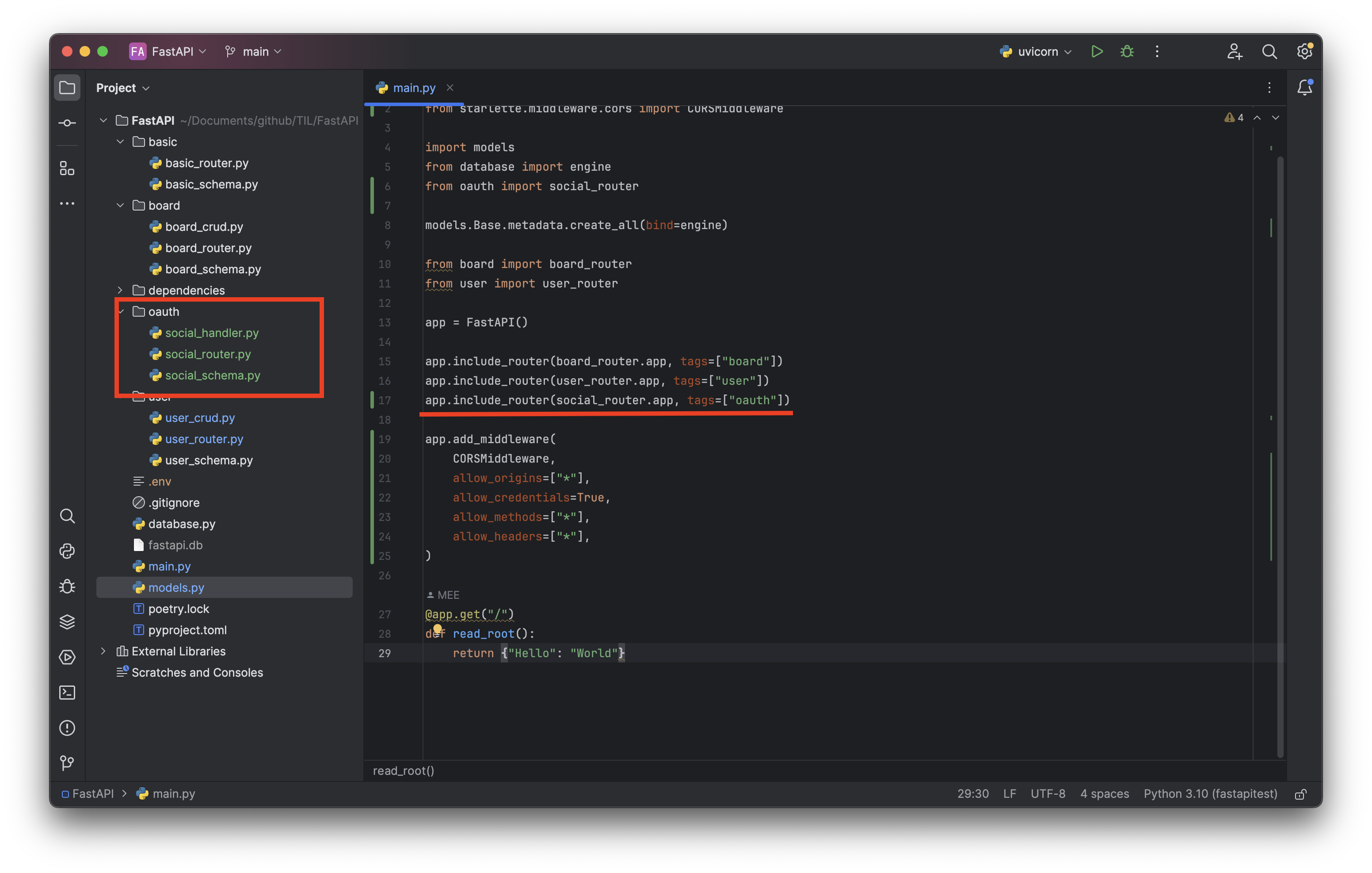Viewport: 1372px width, 873px height.
Task: Show notifications via bell icon
Action: 1304,88
